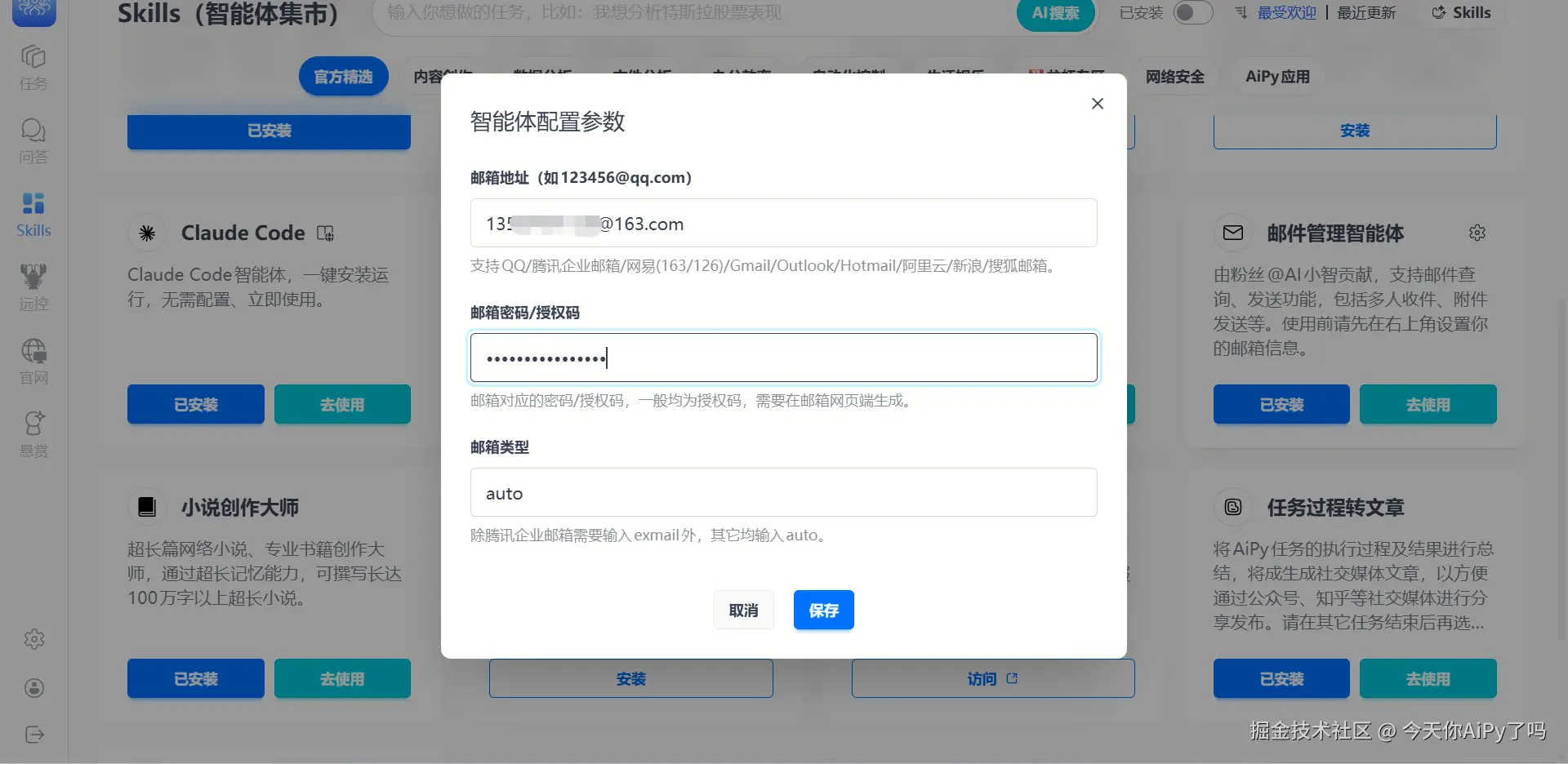Click the hint text starting with 支持QQ/腾讯企业邮箱
1568x764 pixels.
[765, 266]
